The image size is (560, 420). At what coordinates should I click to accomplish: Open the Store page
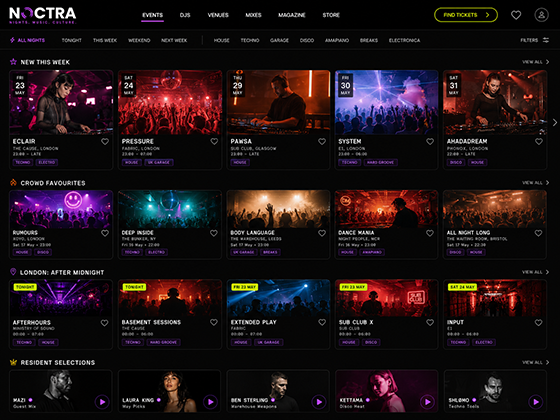331,15
